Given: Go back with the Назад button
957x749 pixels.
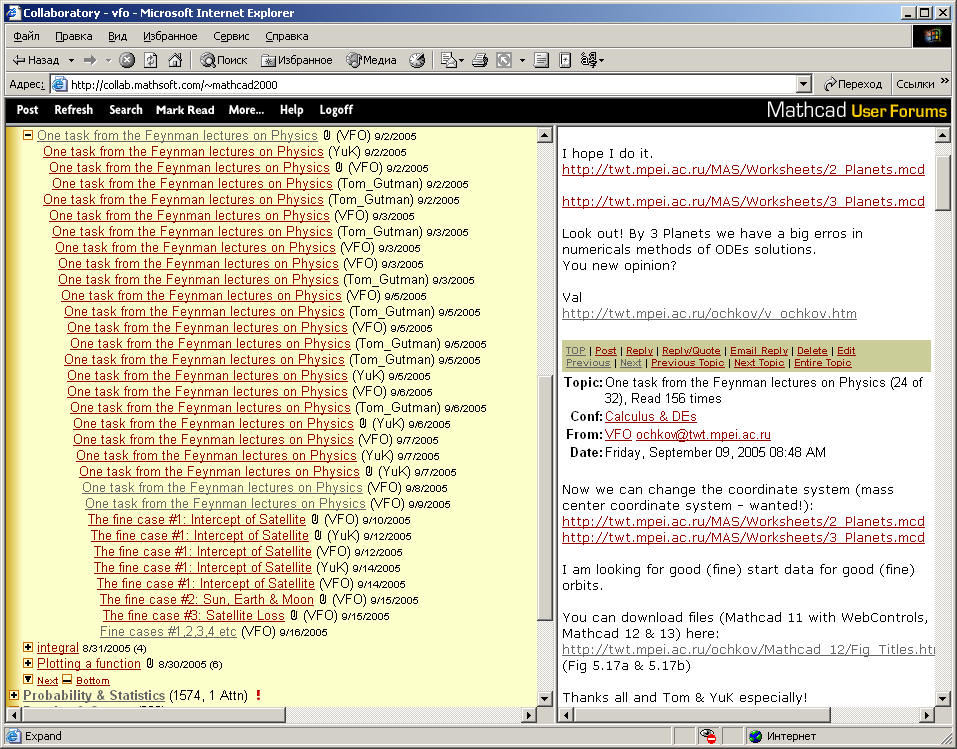Looking at the screenshot, I should point(36,60).
